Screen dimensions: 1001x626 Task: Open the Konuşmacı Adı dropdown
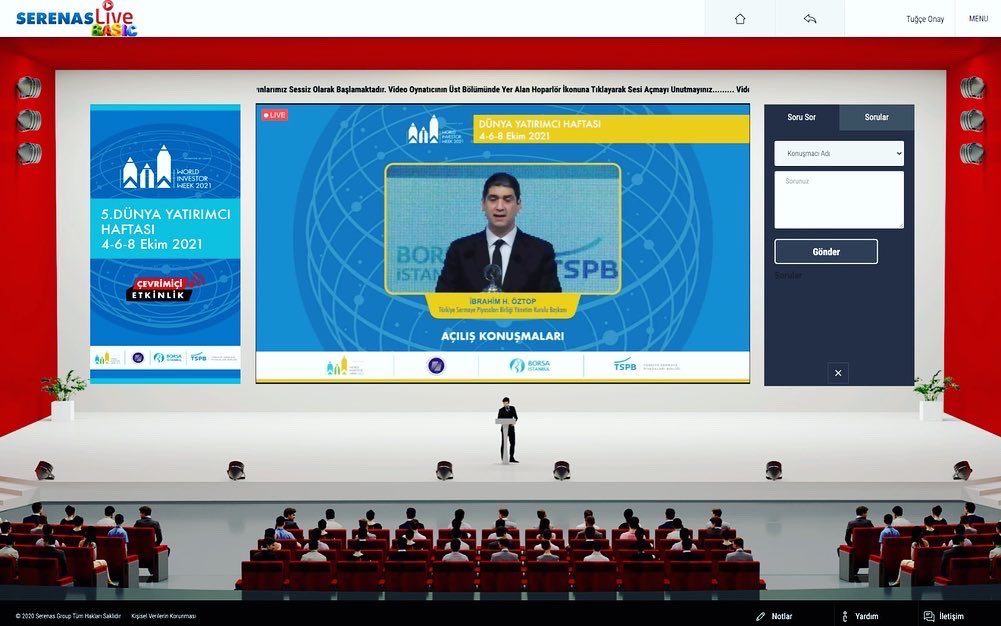click(839, 153)
